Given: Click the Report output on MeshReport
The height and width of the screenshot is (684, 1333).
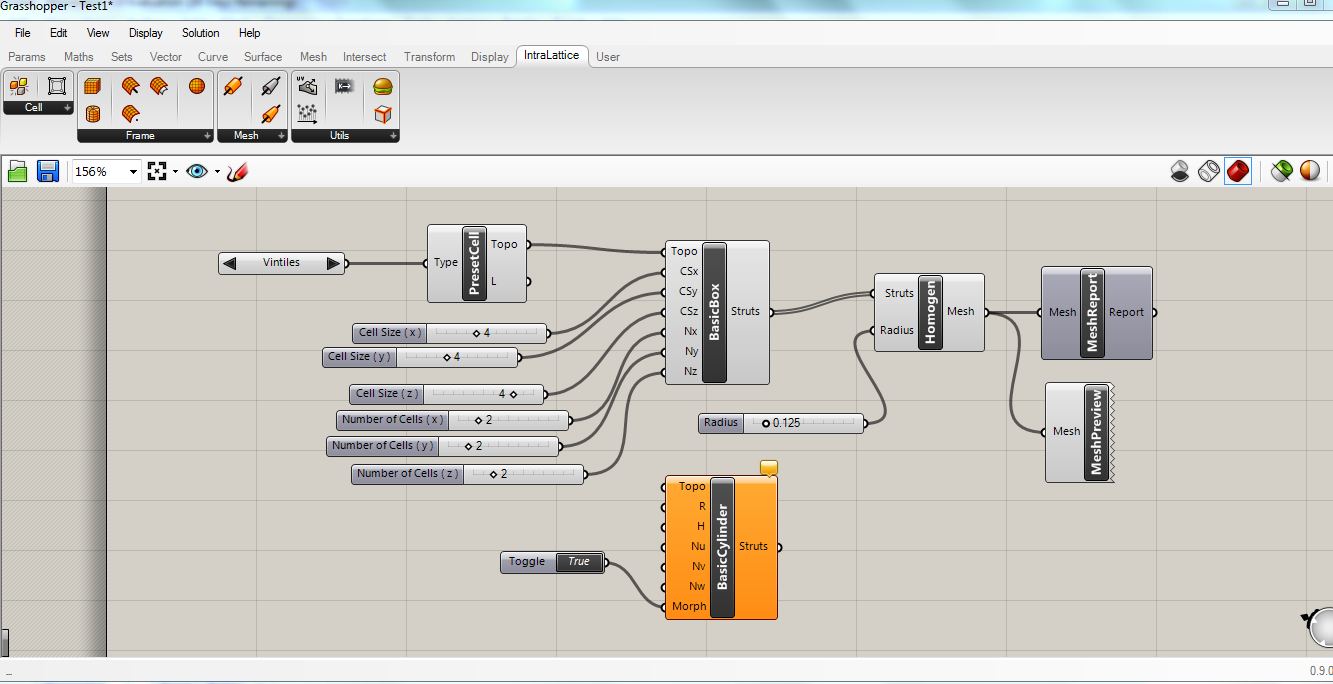Looking at the screenshot, I should (x=1126, y=312).
